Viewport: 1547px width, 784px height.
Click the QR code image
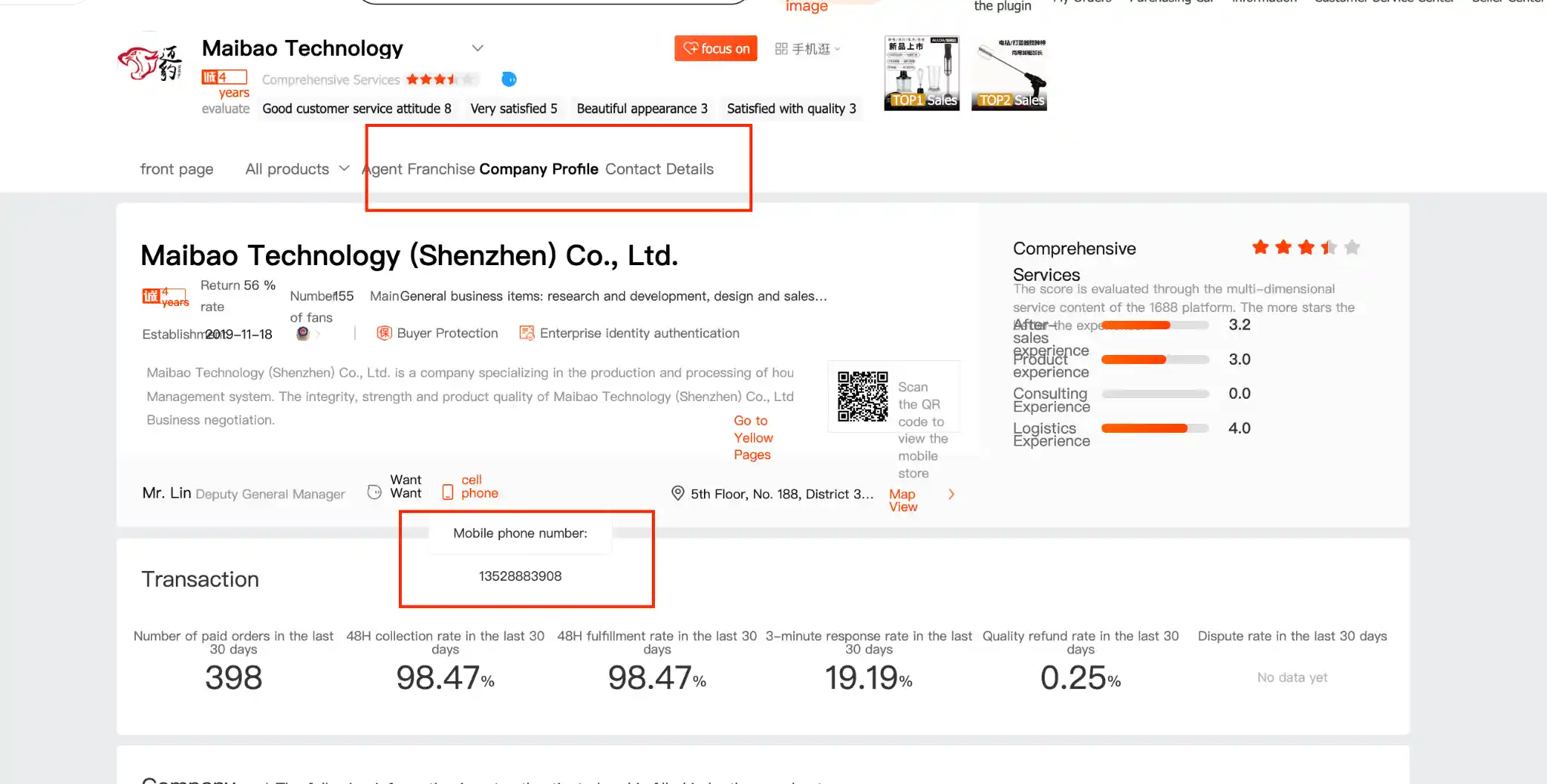862,397
